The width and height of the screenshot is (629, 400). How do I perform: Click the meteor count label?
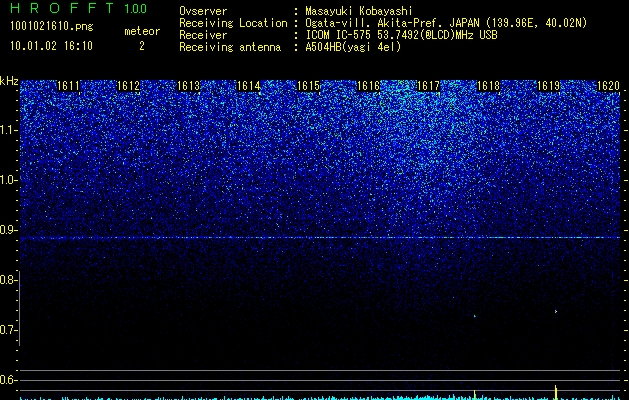tap(142, 31)
